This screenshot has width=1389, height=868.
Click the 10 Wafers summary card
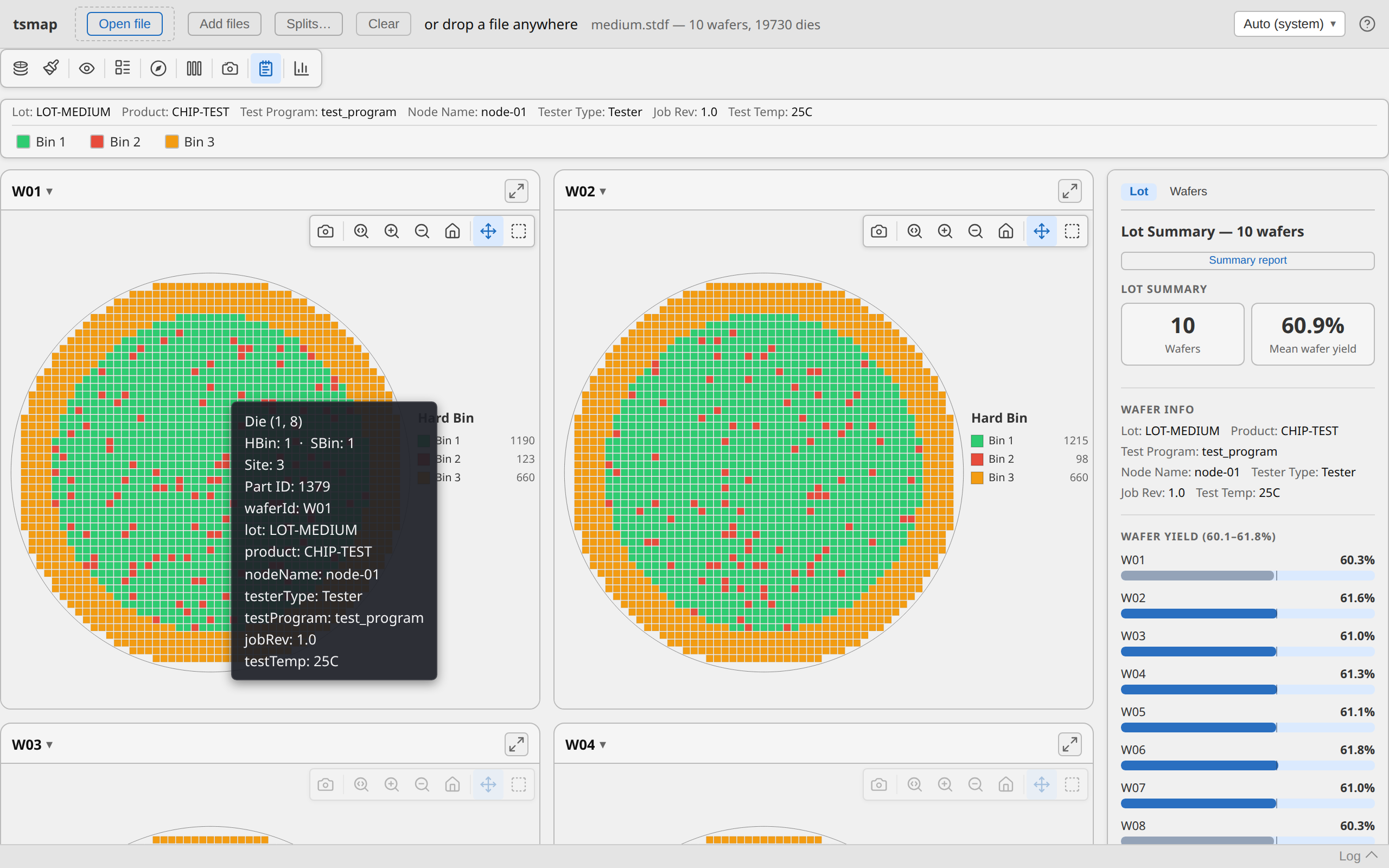tap(1182, 334)
